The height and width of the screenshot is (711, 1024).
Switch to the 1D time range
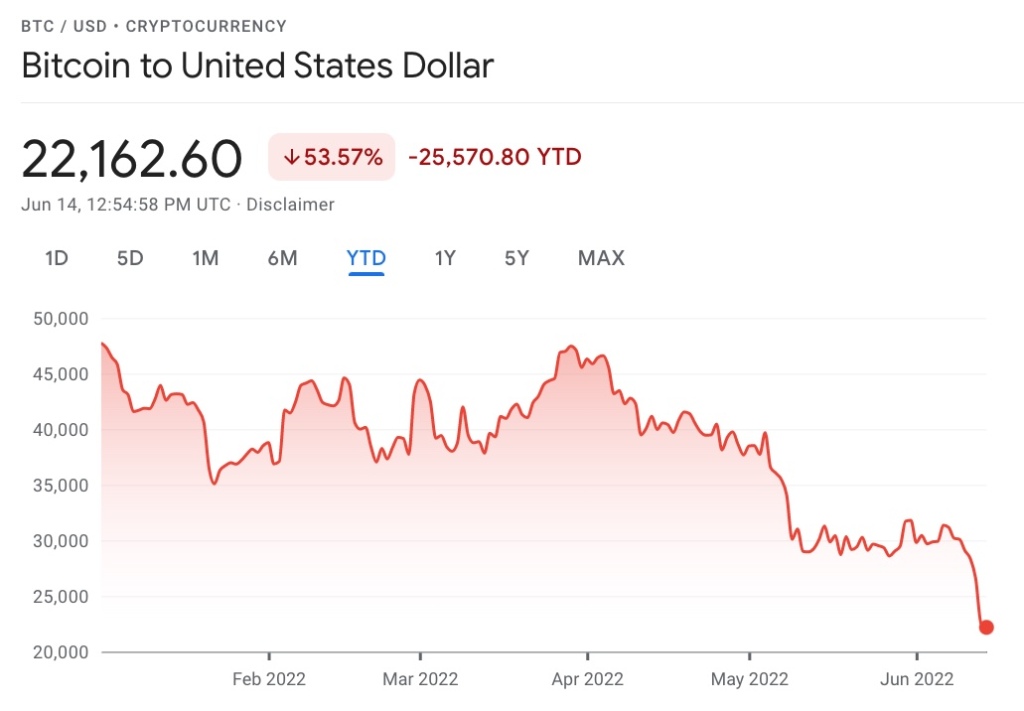57,258
